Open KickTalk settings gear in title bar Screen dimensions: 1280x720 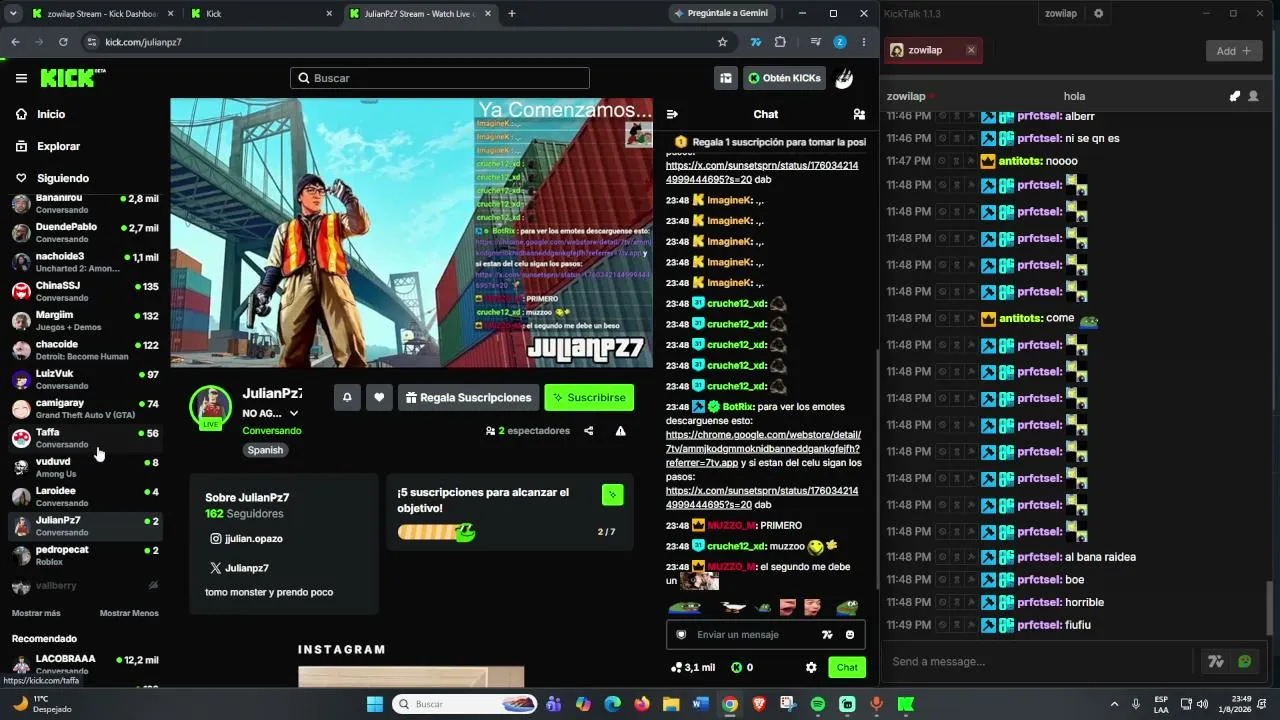1098,14
